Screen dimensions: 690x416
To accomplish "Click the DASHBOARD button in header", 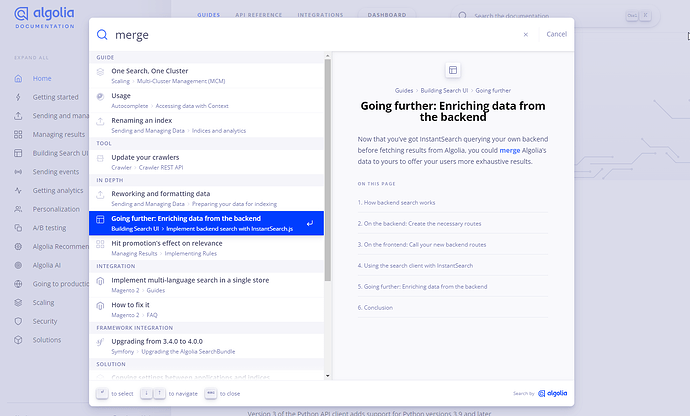I will coord(387,15).
